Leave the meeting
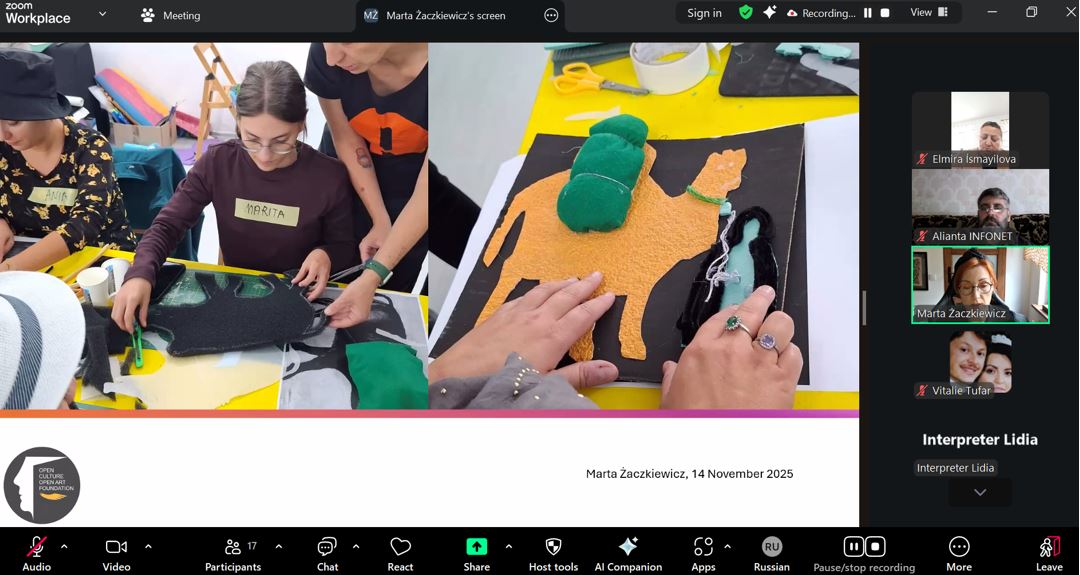This screenshot has width=1080, height=575. pos(1049,547)
